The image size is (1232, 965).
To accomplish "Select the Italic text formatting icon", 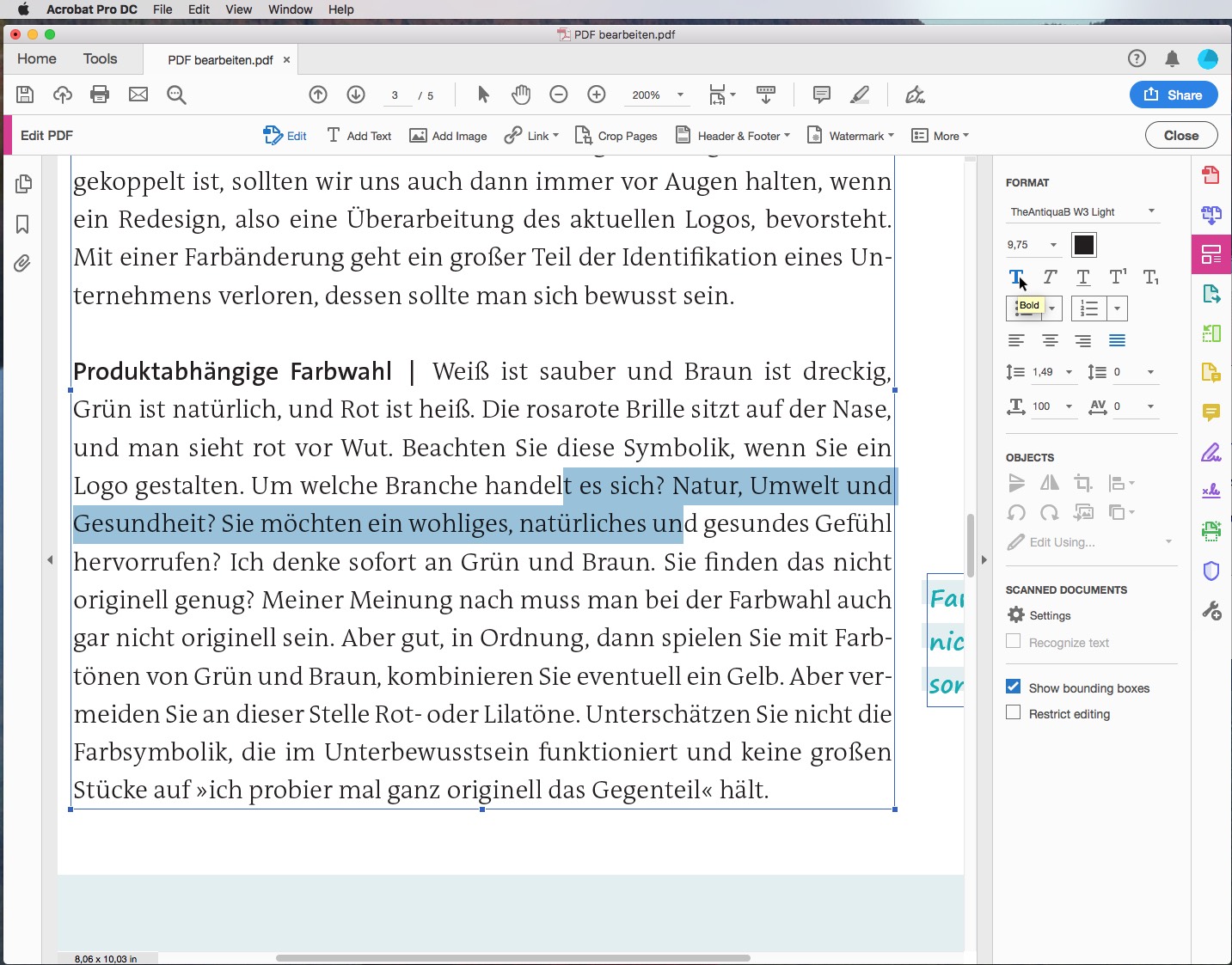I will click(1049, 277).
